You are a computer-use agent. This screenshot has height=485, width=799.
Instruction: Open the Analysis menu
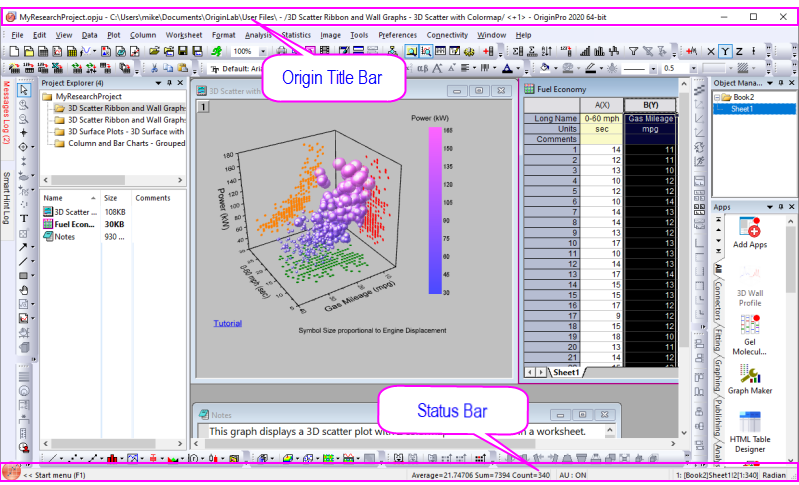257,35
